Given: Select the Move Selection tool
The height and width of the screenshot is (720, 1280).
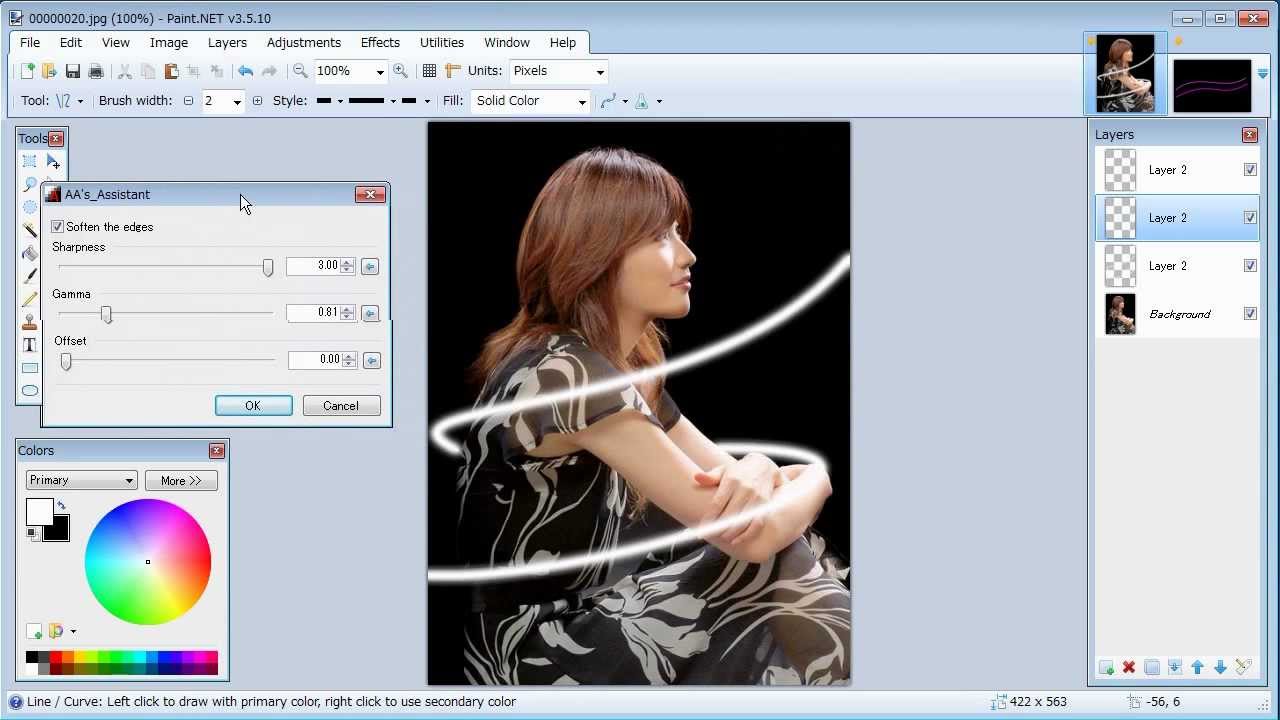Looking at the screenshot, I should (x=53, y=162).
